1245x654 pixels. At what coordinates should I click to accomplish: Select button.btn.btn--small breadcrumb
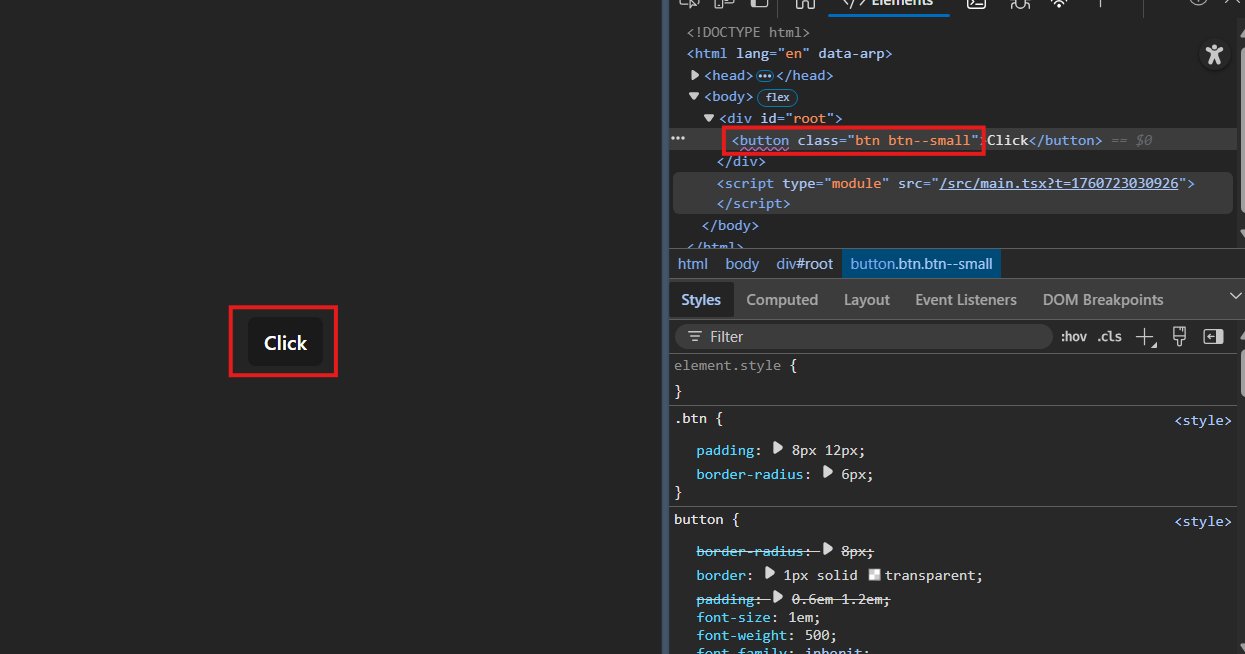922,264
